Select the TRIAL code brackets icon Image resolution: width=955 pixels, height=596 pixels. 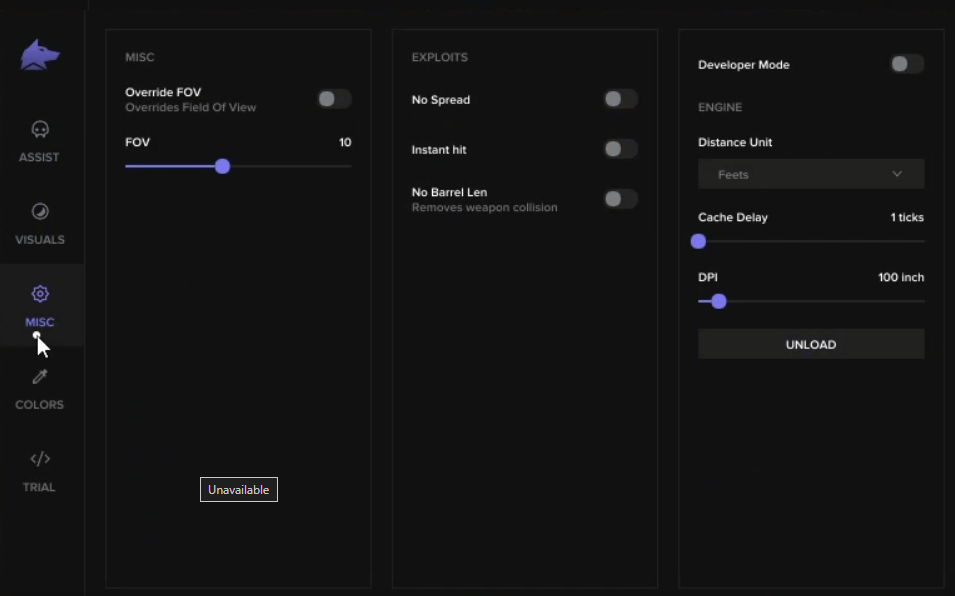click(x=40, y=458)
